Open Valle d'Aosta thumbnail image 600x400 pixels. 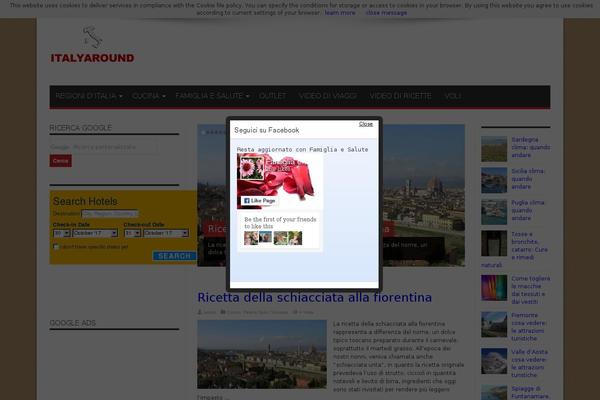[494, 361]
